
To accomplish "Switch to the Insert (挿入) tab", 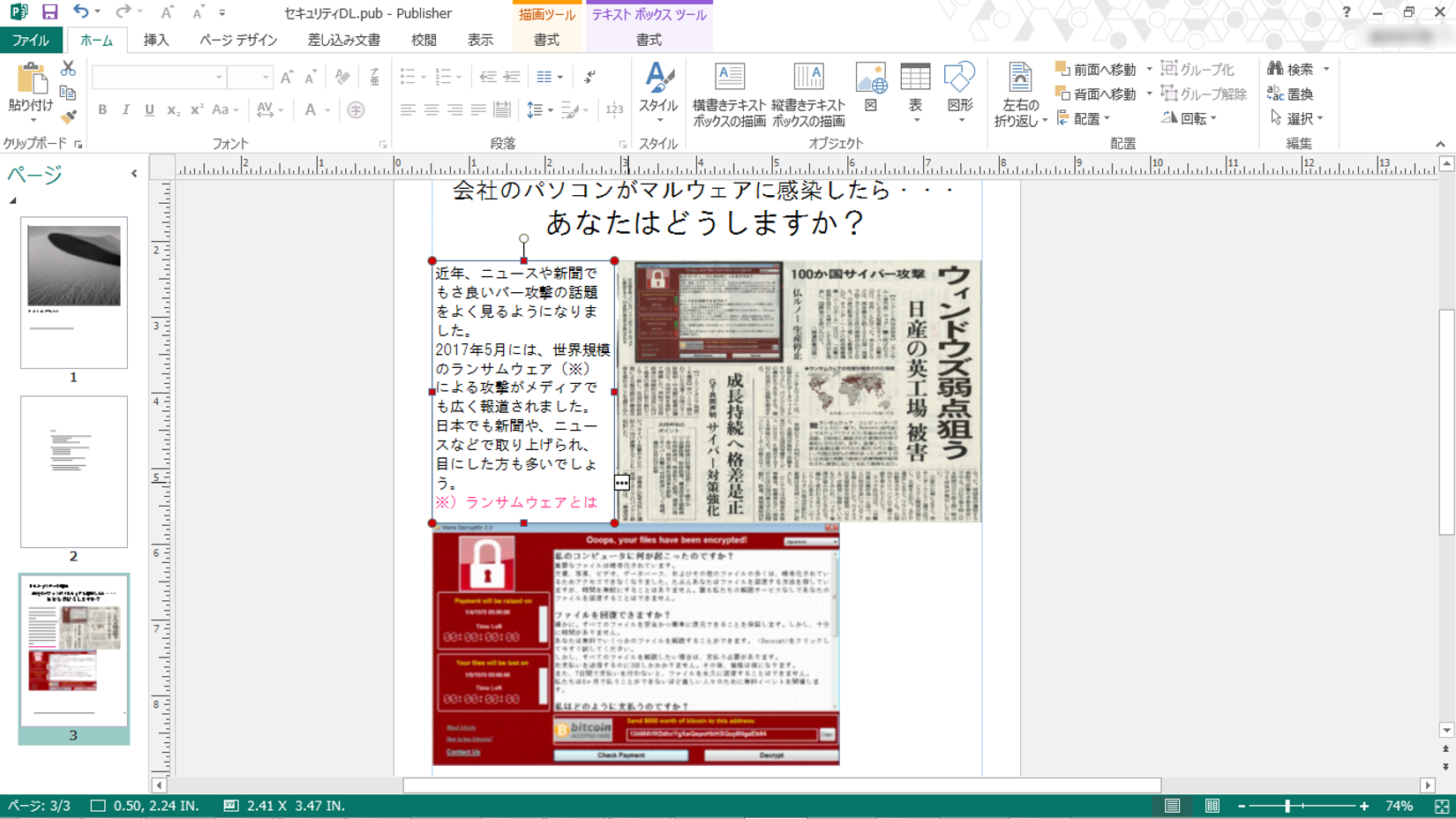I will pos(156,40).
